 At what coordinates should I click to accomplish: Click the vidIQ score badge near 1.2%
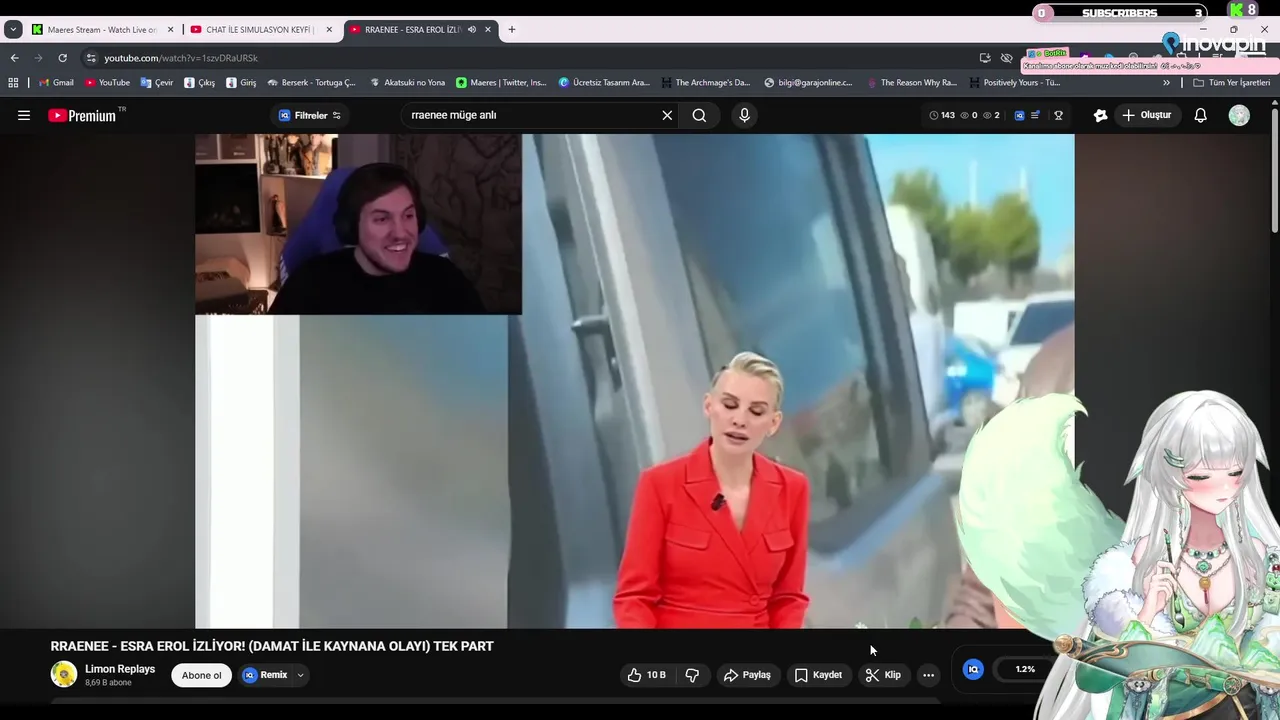coord(973,669)
